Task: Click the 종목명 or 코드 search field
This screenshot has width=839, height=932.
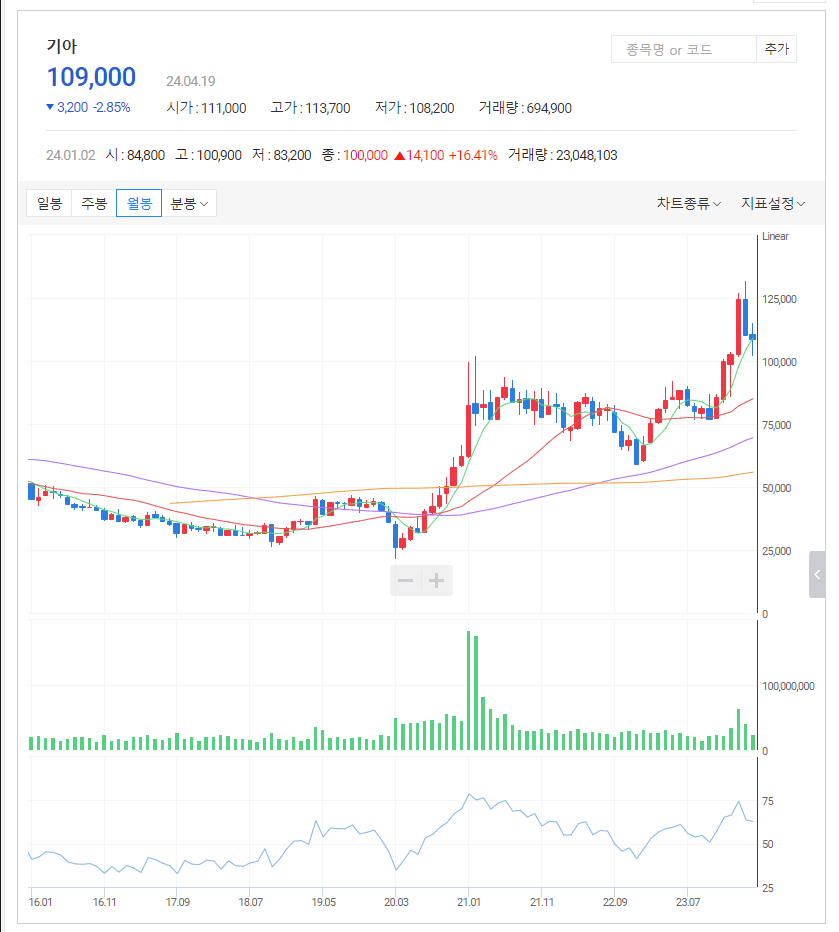Action: pyautogui.click(x=683, y=49)
